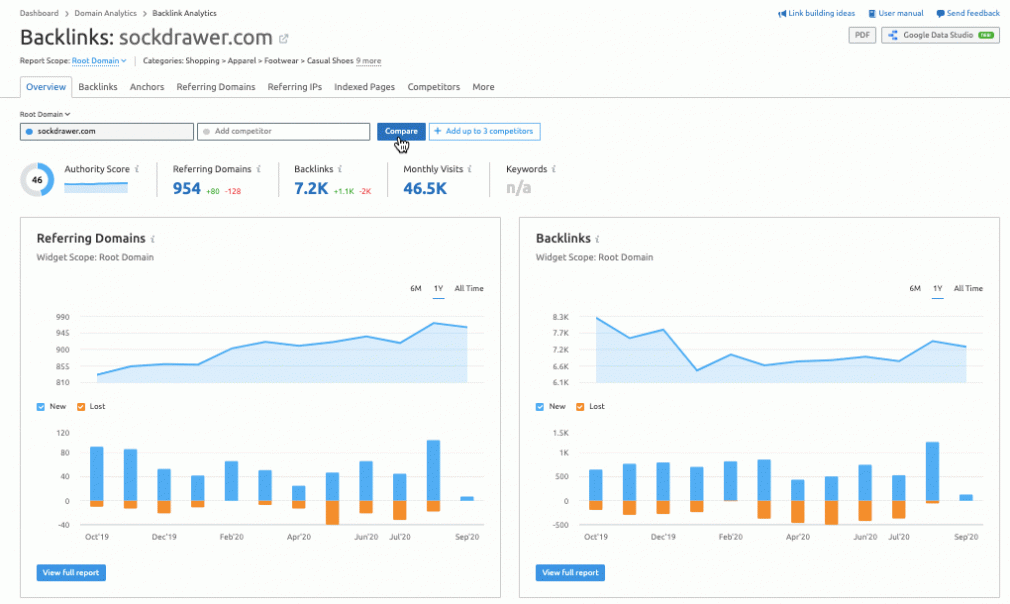This screenshot has width=1010, height=604.
Task: Click info icon in Backlinks widget heading
Action: 598,239
